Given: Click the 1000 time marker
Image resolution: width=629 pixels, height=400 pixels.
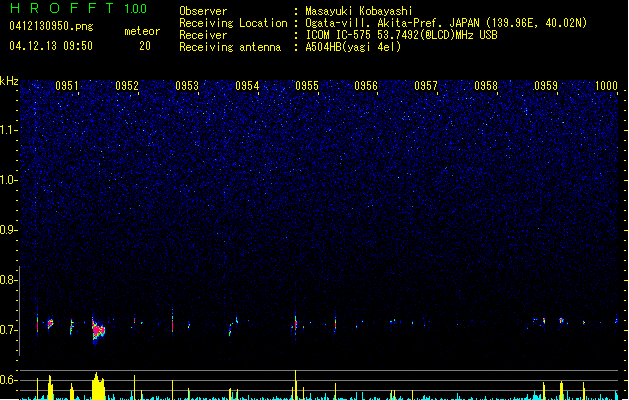Looking at the screenshot, I should (x=606, y=86).
